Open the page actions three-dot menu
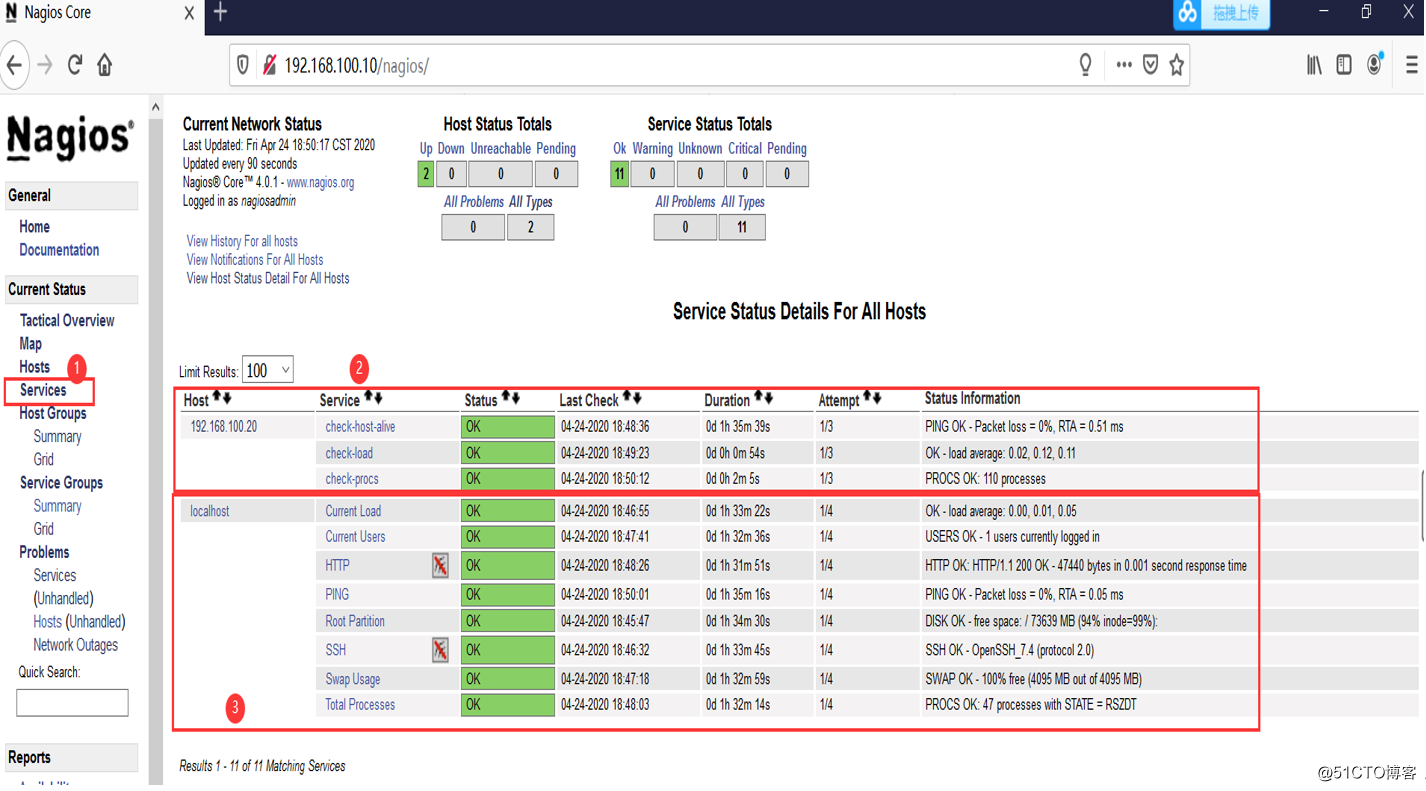1426x791 pixels. point(1124,66)
